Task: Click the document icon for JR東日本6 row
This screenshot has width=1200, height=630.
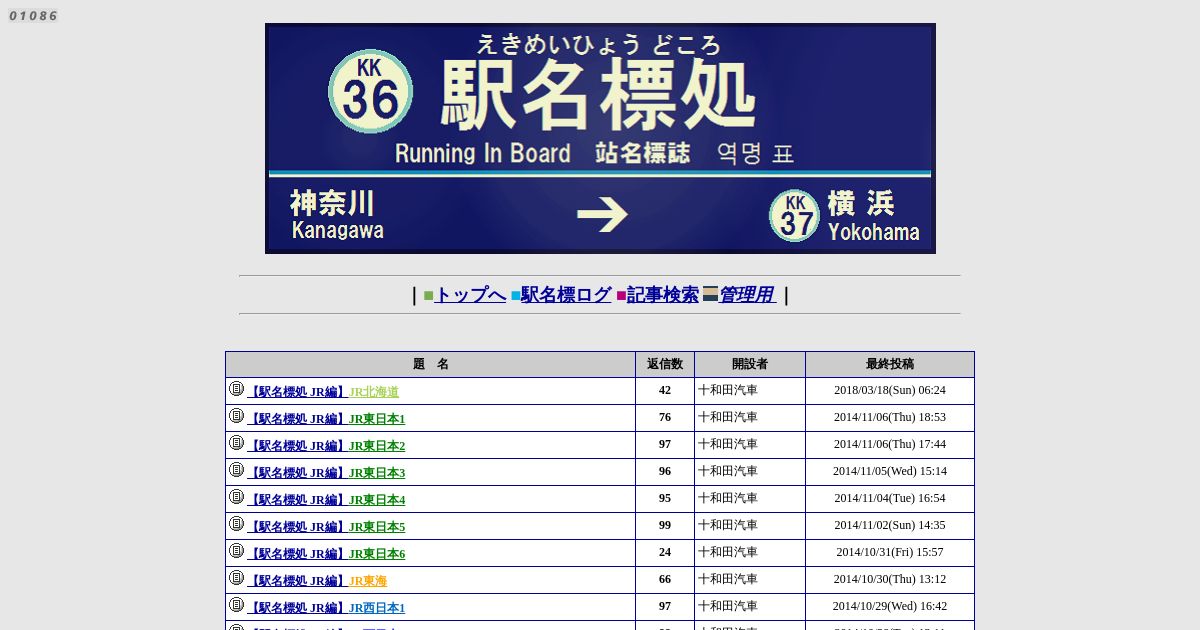Action: pyautogui.click(x=236, y=551)
